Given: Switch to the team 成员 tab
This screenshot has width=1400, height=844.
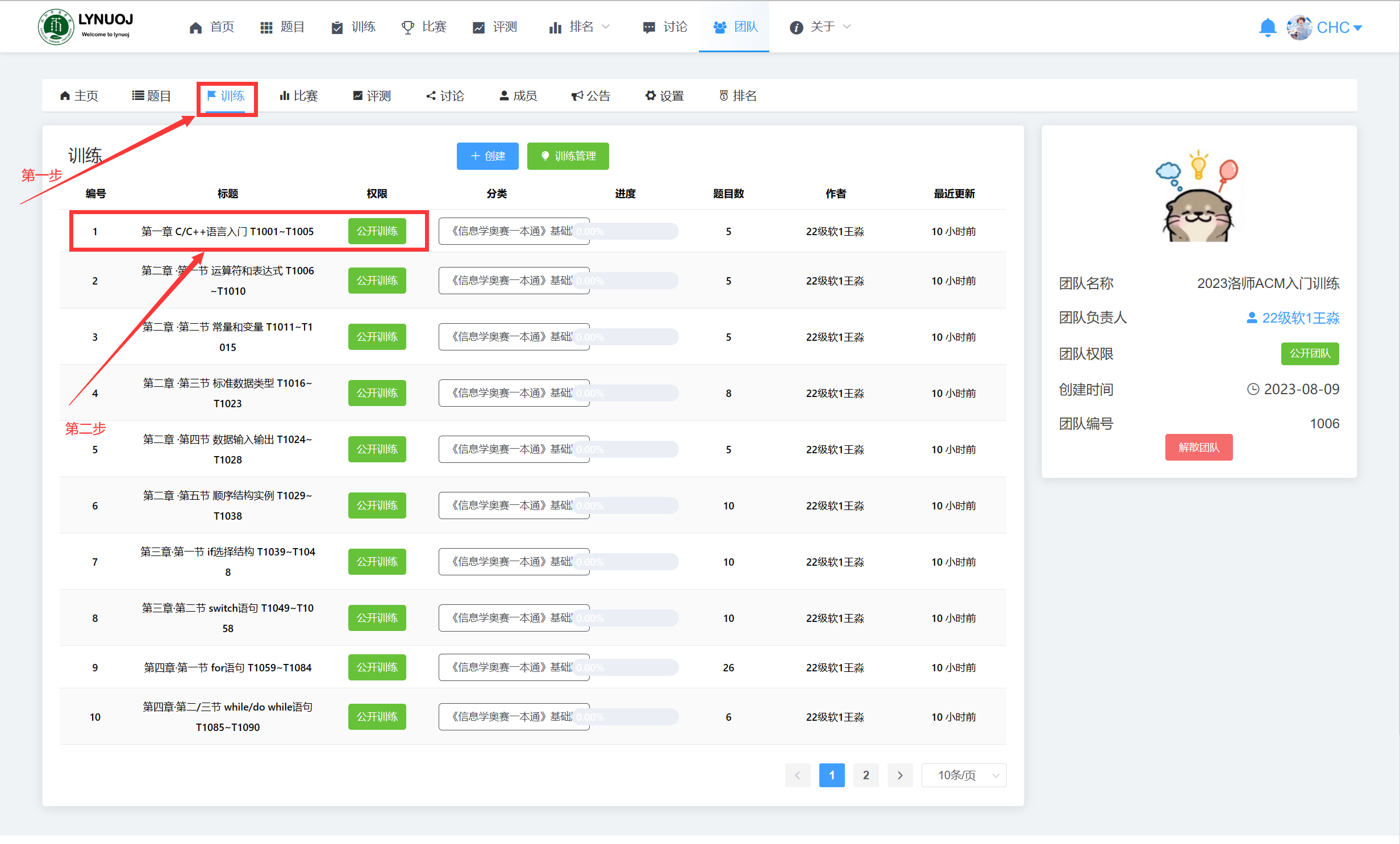Looking at the screenshot, I should click(x=518, y=95).
